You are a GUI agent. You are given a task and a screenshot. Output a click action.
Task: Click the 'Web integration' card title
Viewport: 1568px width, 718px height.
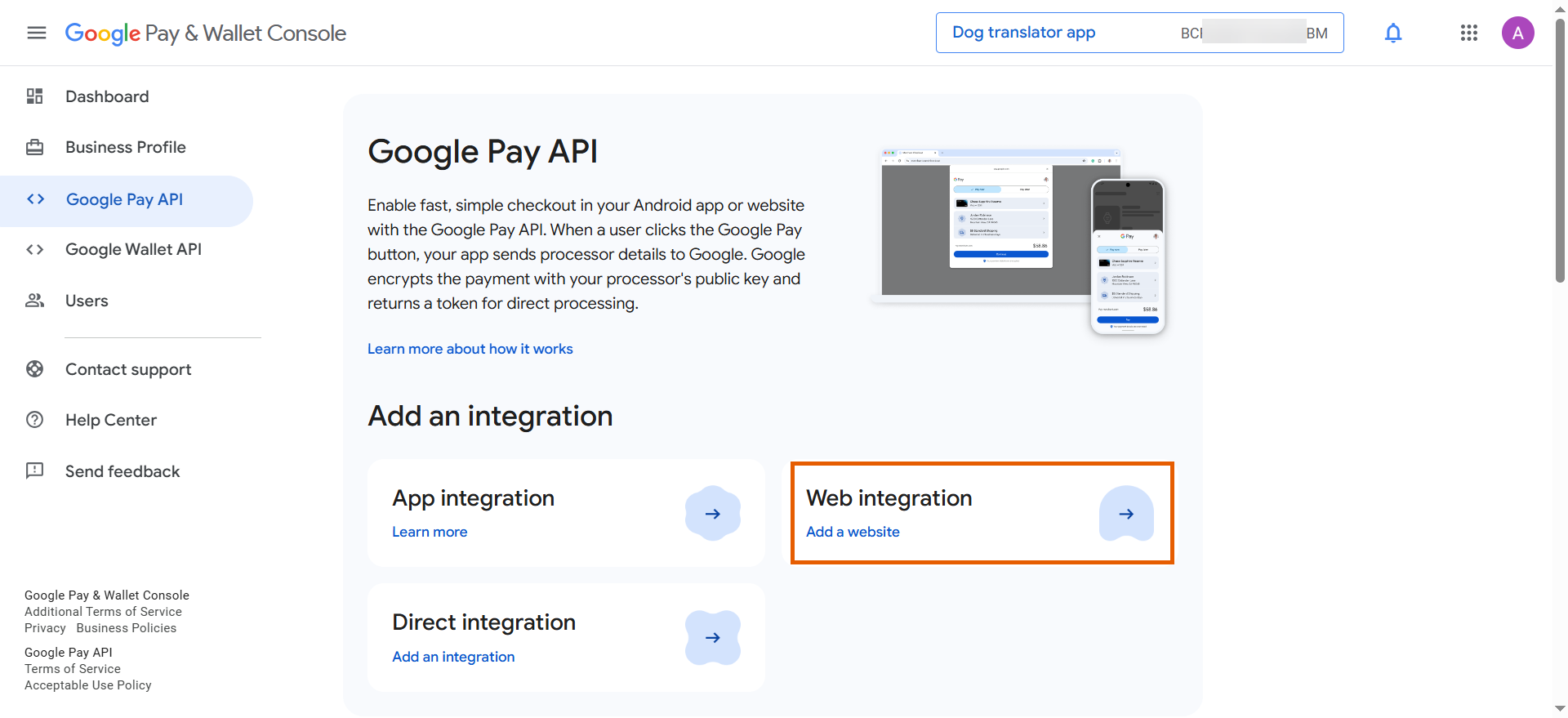[x=889, y=498]
